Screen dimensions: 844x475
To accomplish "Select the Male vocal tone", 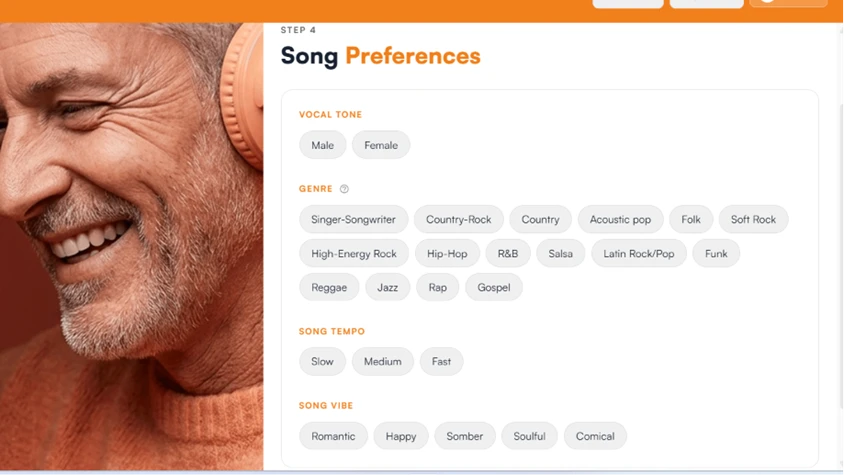I will click(322, 145).
